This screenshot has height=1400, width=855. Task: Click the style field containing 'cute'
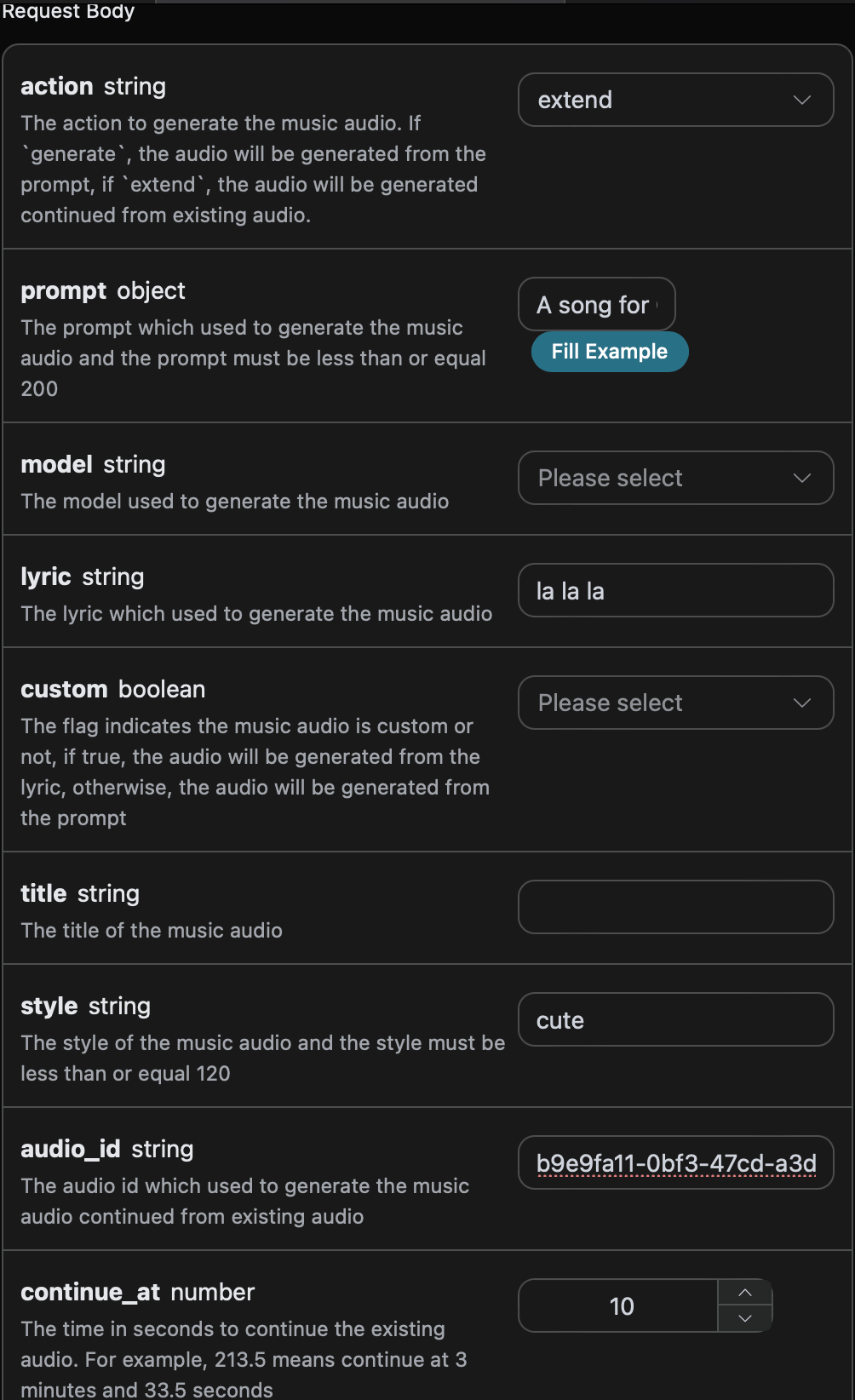click(x=675, y=1019)
